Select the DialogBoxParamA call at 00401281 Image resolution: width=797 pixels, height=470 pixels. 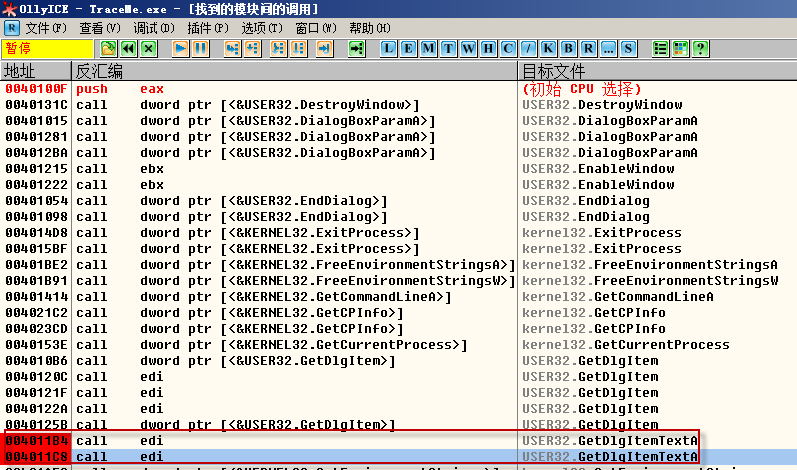click(x=398, y=137)
